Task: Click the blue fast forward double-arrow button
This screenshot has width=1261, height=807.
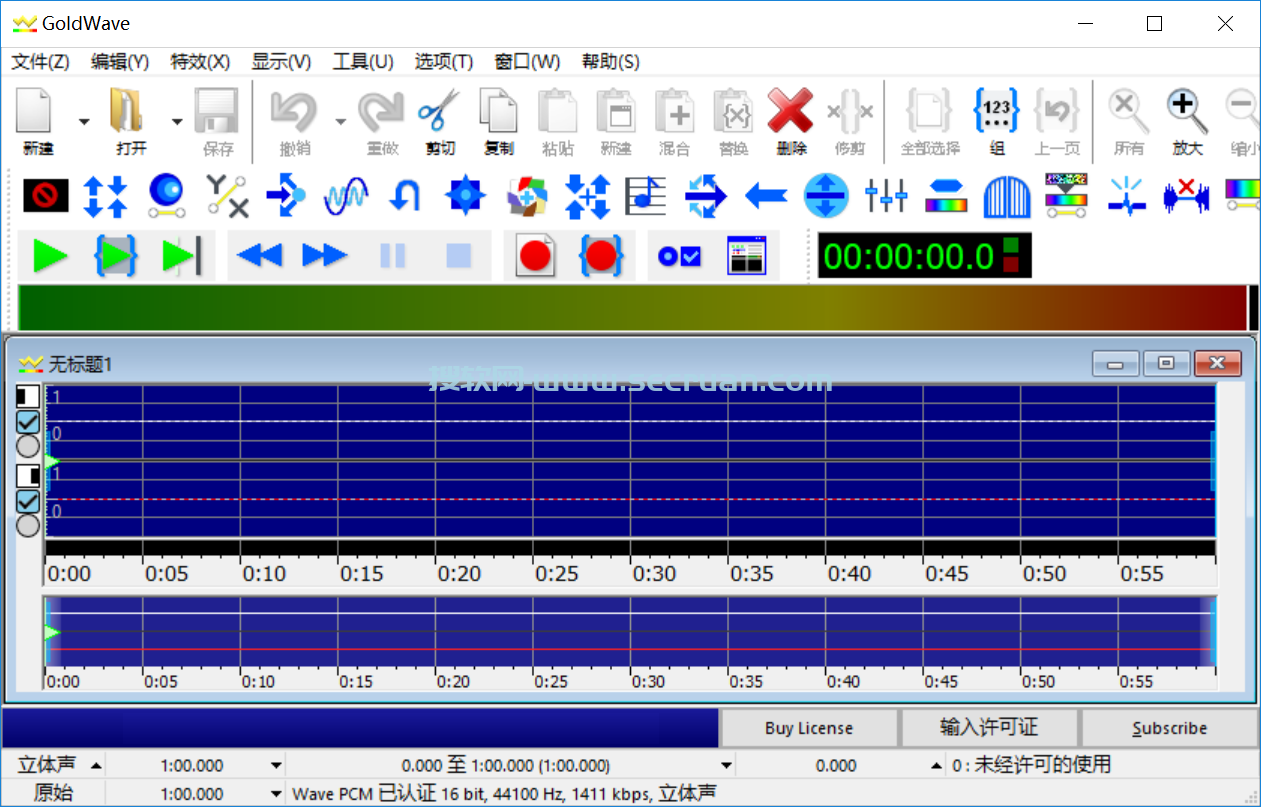Action: [325, 256]
